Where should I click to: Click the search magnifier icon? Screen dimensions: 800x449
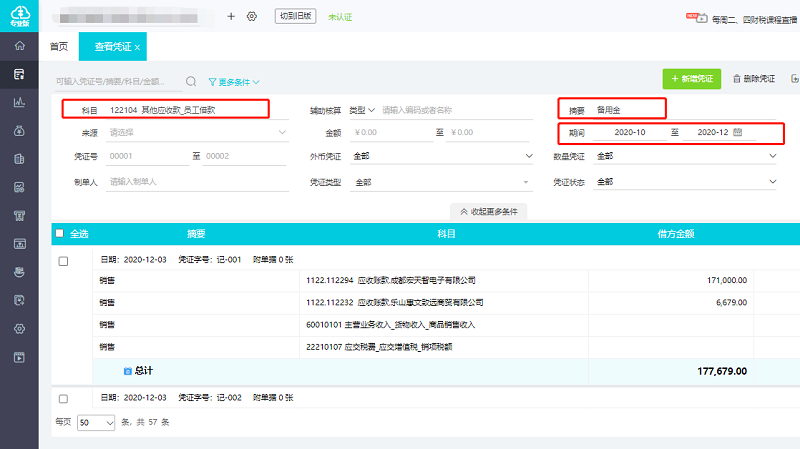[x=191, y=82]
